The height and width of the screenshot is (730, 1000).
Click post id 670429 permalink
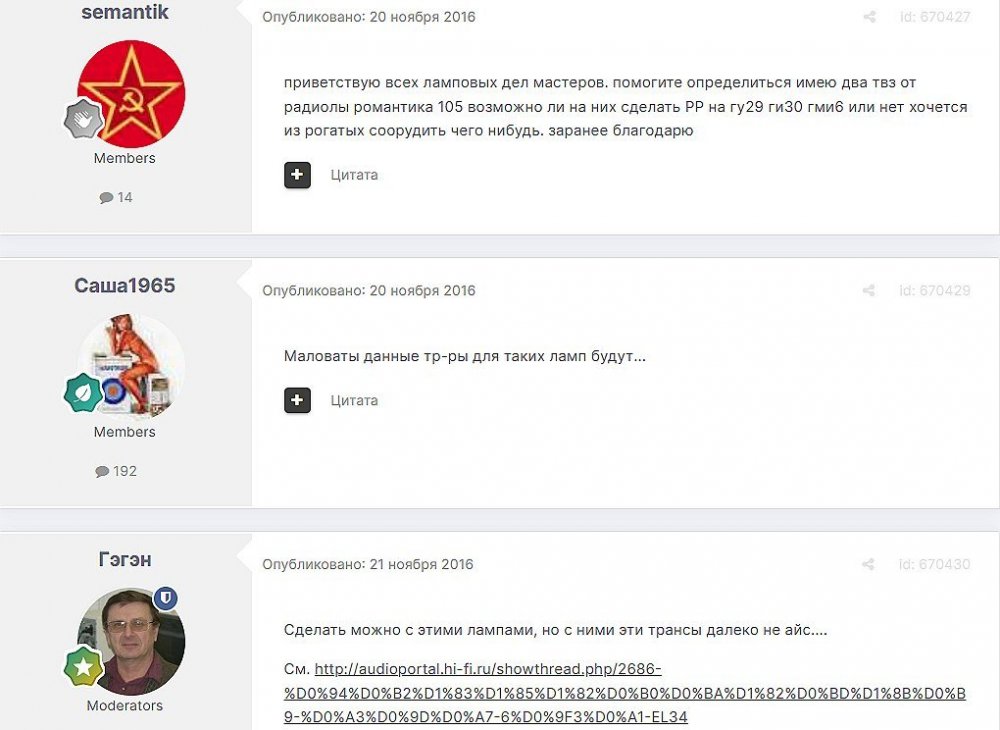pyautogui.click(x=934, y=291)
